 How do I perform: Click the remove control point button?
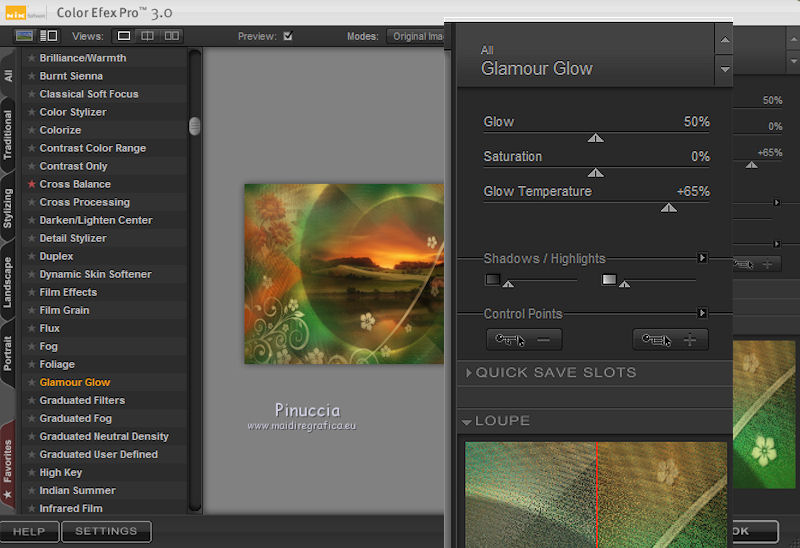click(x=524, y=340)
